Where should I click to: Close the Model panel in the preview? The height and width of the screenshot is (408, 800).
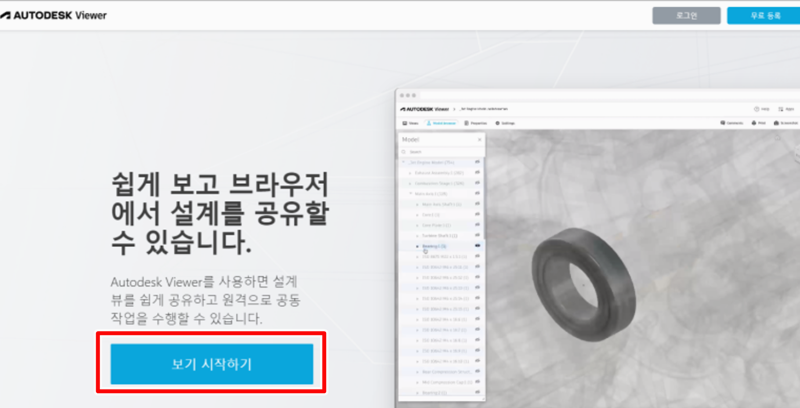[x=479, y=140]
